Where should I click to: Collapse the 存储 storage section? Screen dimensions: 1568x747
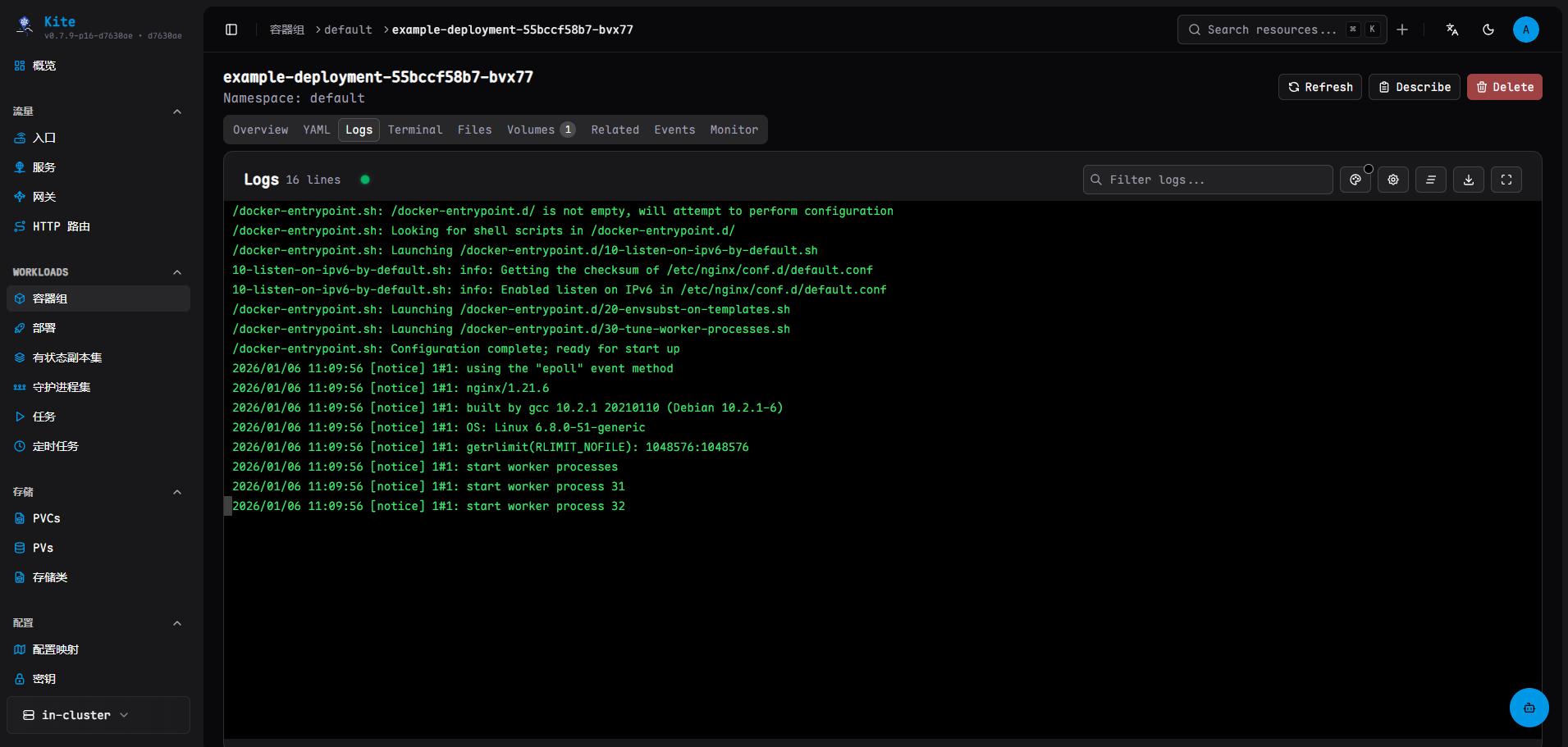pos(177,492)
